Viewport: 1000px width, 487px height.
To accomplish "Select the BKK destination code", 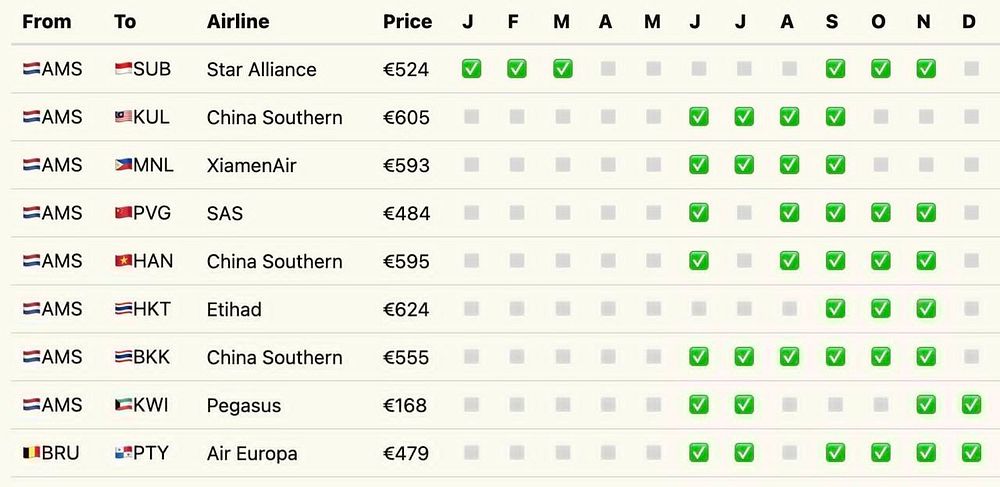I will [x=152, y=357].
